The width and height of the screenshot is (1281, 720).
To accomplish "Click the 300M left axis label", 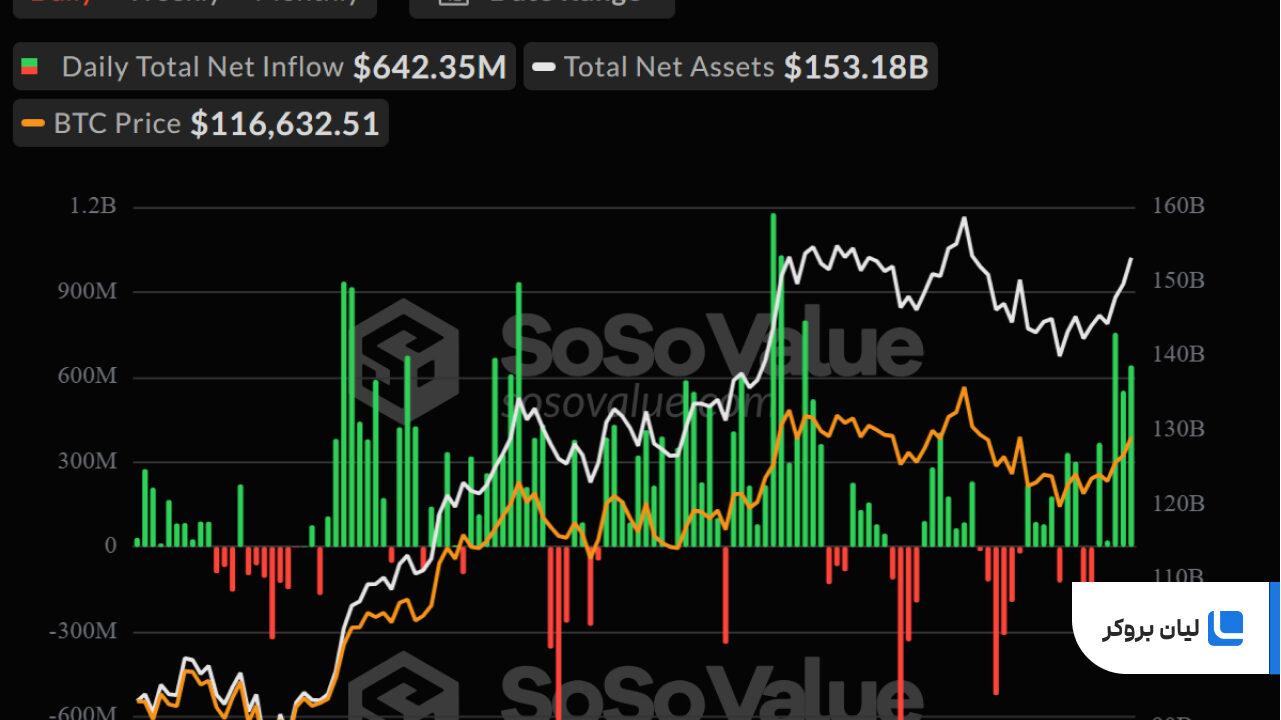I will [86, 462].
